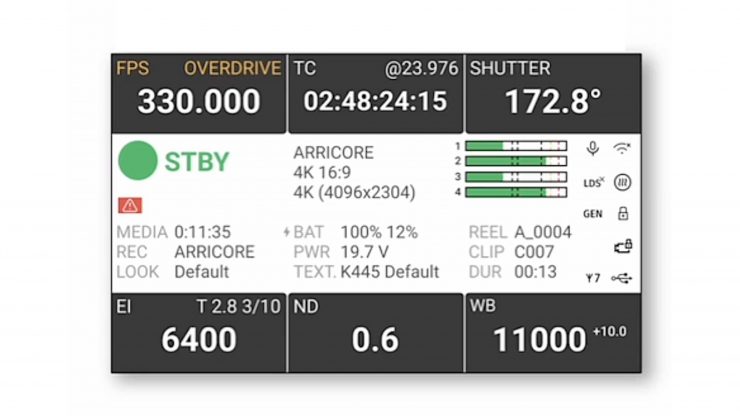The image size is (740, 416).
Task: Click the audio channel 4 level meter
Action: click(x=515, y=192)
